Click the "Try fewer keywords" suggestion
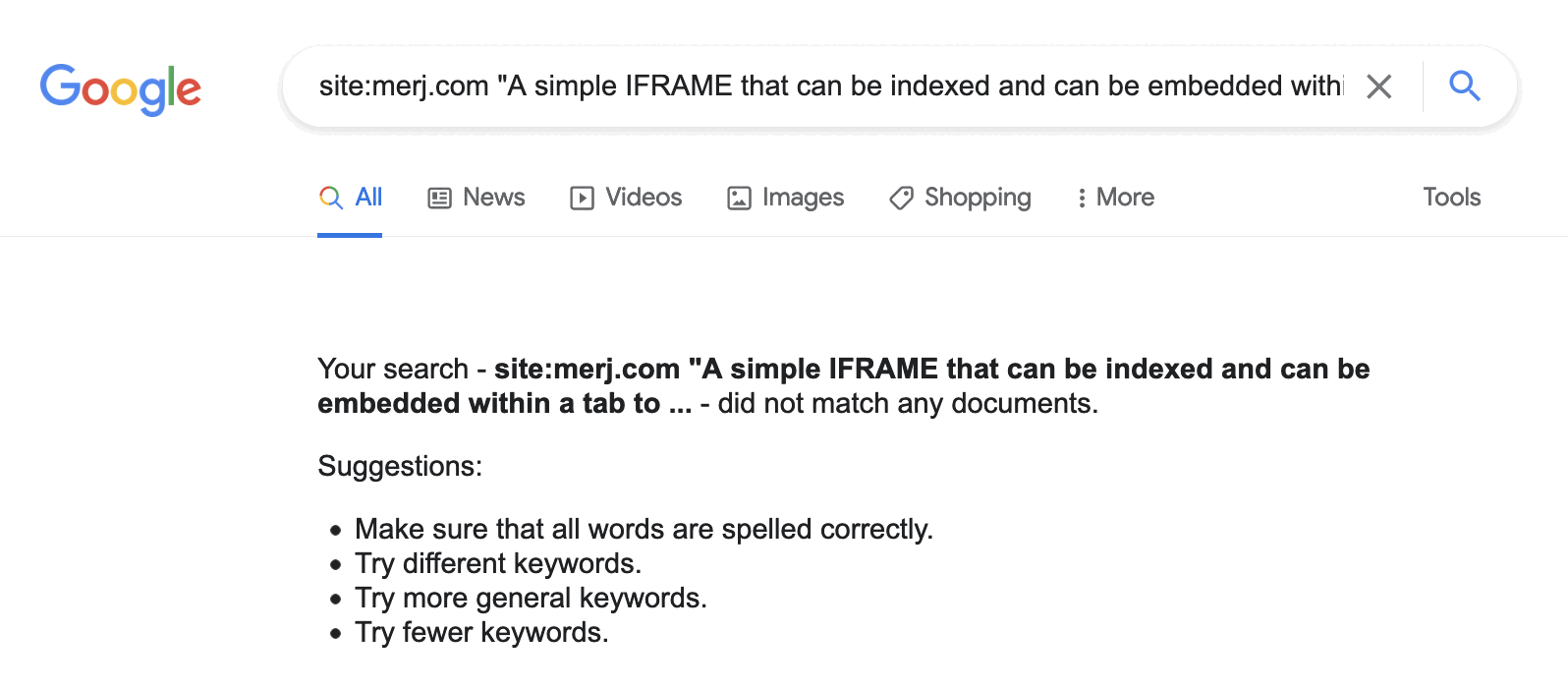The image size is (1568, 690). pos(481,633)
